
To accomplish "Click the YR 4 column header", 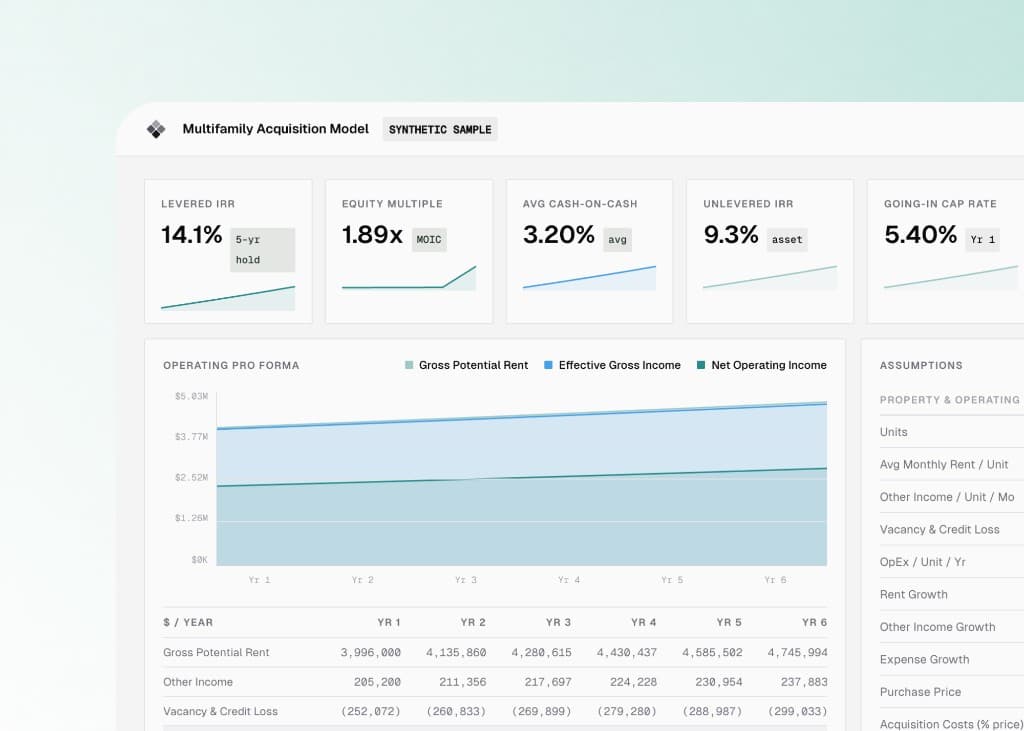I will (643, 623).
